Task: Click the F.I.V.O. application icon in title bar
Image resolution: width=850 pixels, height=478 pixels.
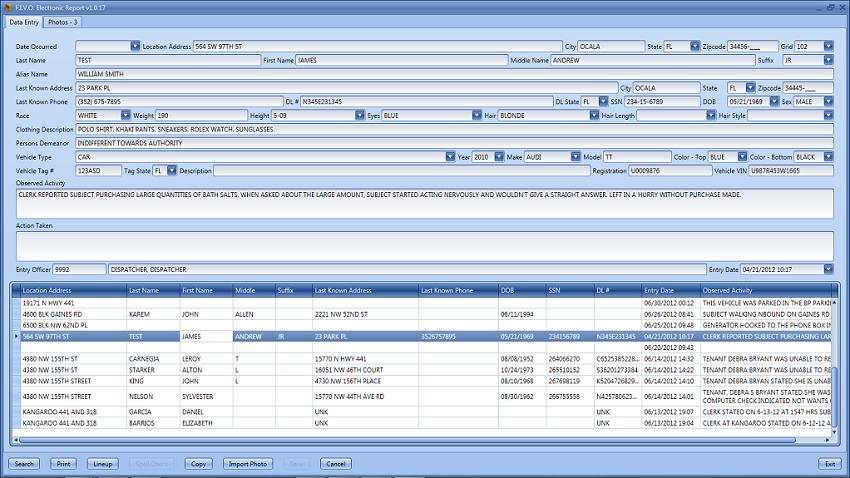Action: [8, 6]
